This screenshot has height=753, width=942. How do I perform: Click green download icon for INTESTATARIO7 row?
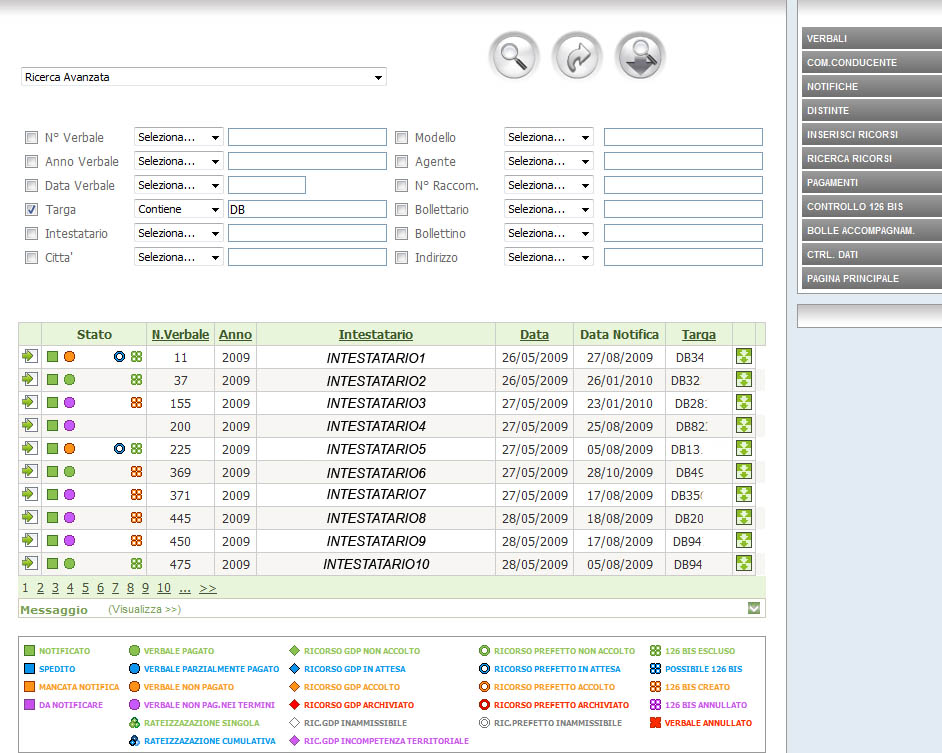point(744,494)
